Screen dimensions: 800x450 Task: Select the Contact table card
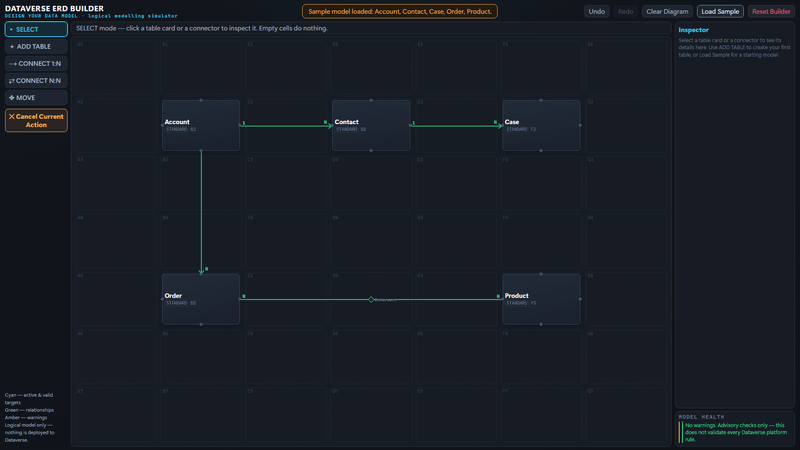click(x=371, y=126)
